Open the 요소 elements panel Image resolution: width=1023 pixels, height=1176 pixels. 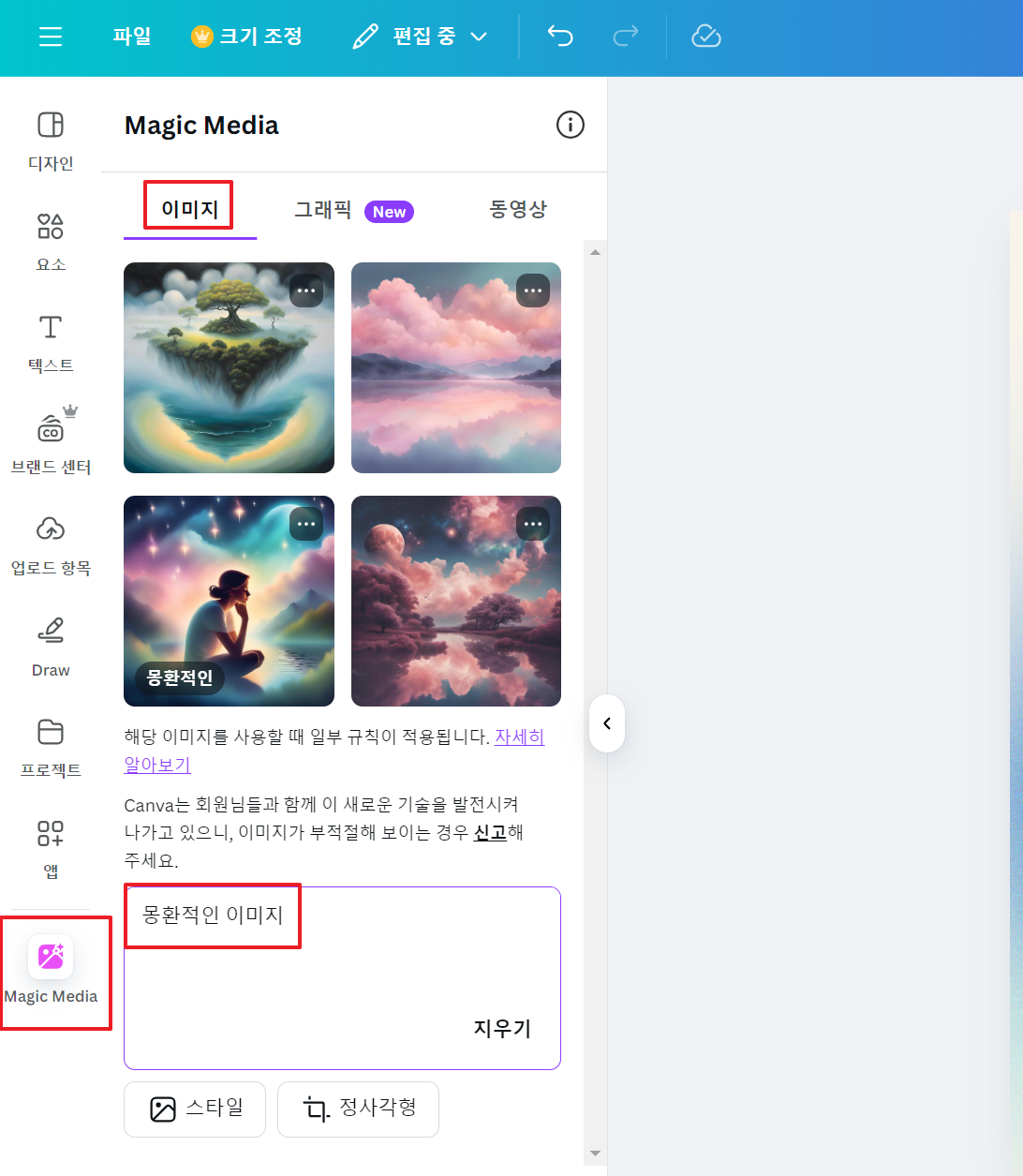(51, 243)
